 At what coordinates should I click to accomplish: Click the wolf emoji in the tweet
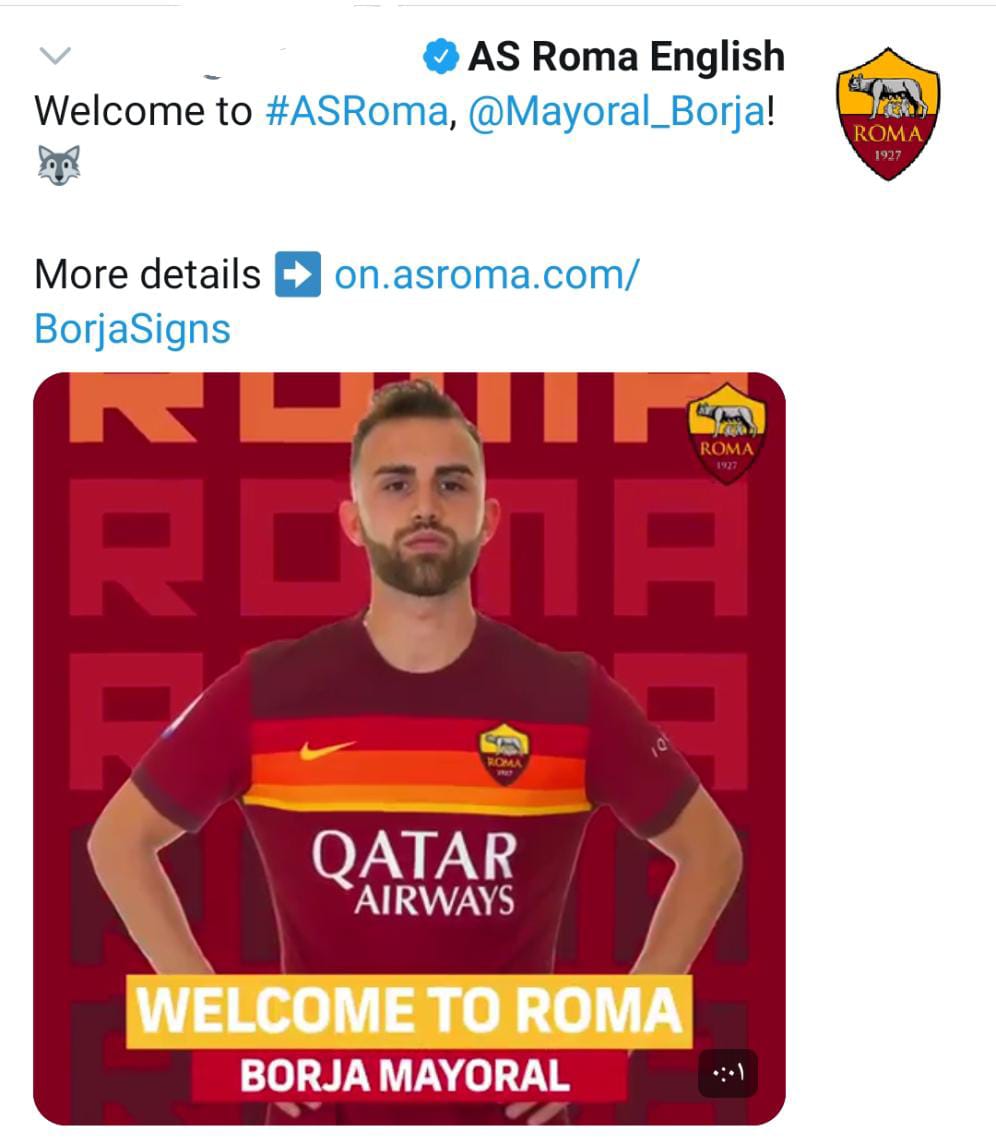point(59,165)
